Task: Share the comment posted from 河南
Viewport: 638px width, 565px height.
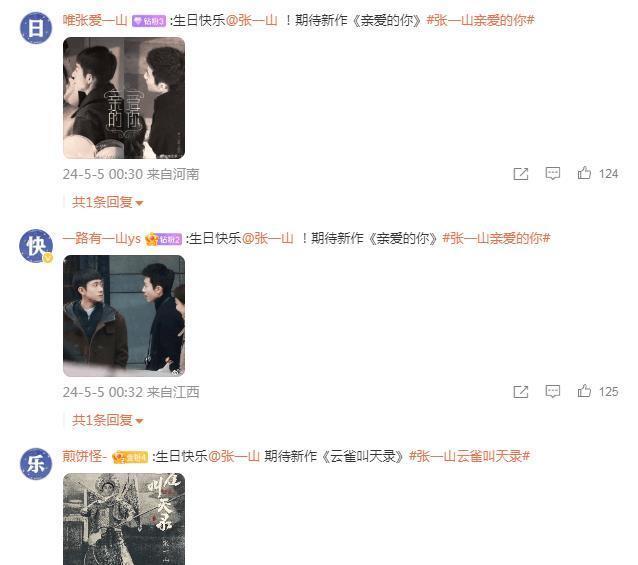Action: (521, 174)
